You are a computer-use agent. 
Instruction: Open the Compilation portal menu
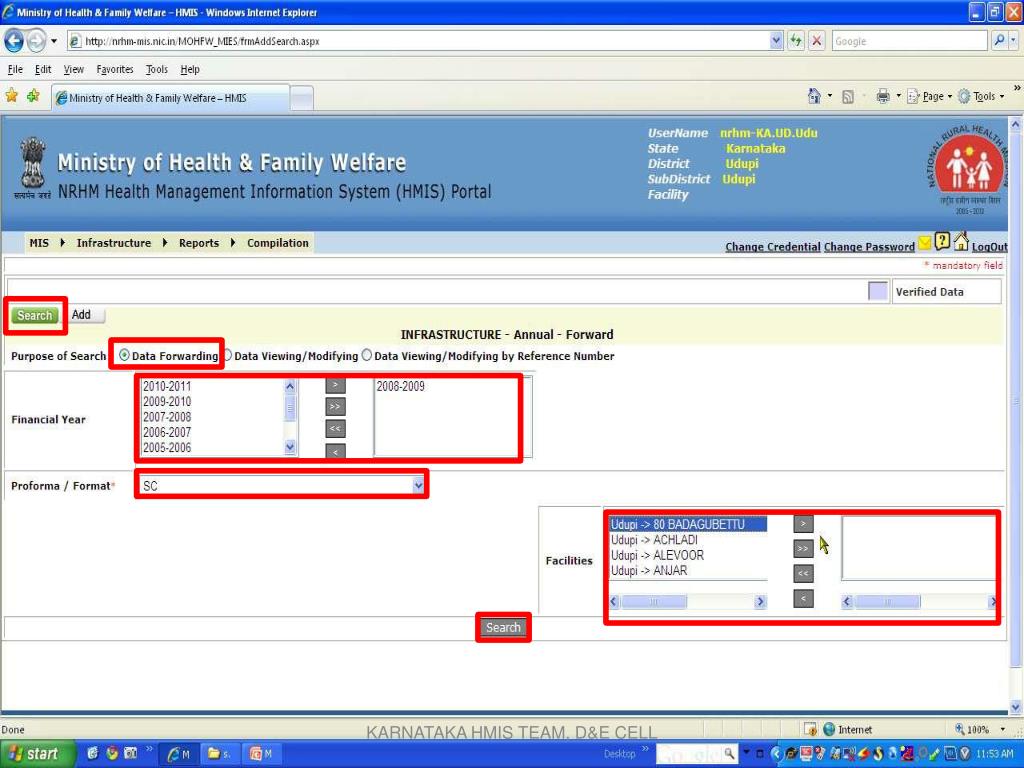point(278,243)
